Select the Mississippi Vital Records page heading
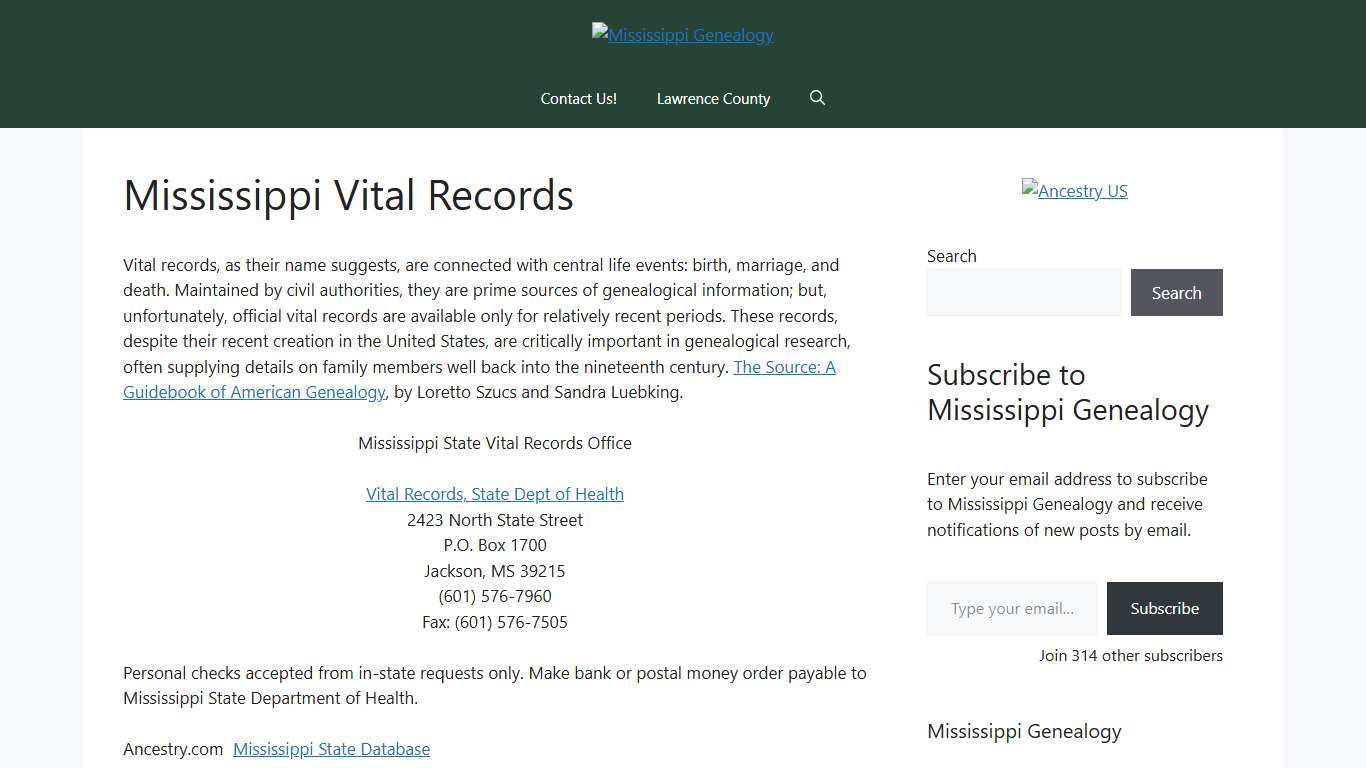 [x=348, y=195]
